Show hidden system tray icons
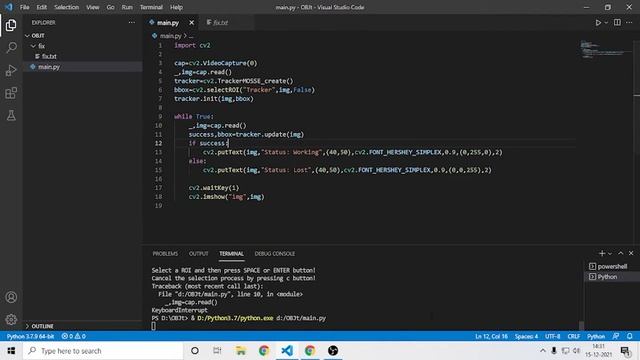 [542, 351]
